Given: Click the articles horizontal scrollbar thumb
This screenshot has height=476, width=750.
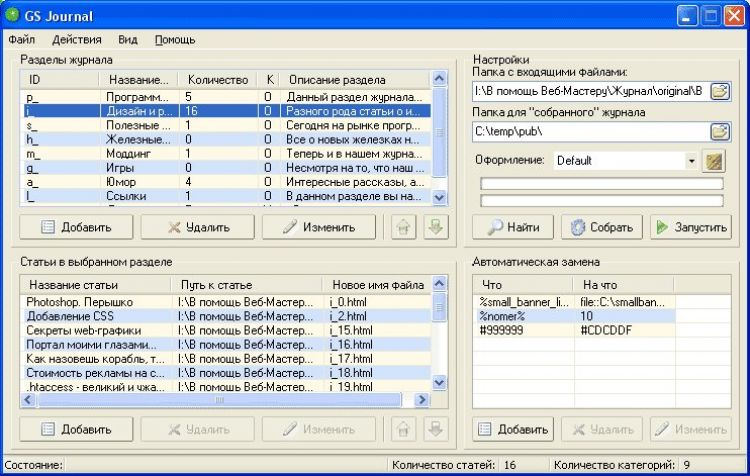Looking at the screenshot, I should [219, 399].
